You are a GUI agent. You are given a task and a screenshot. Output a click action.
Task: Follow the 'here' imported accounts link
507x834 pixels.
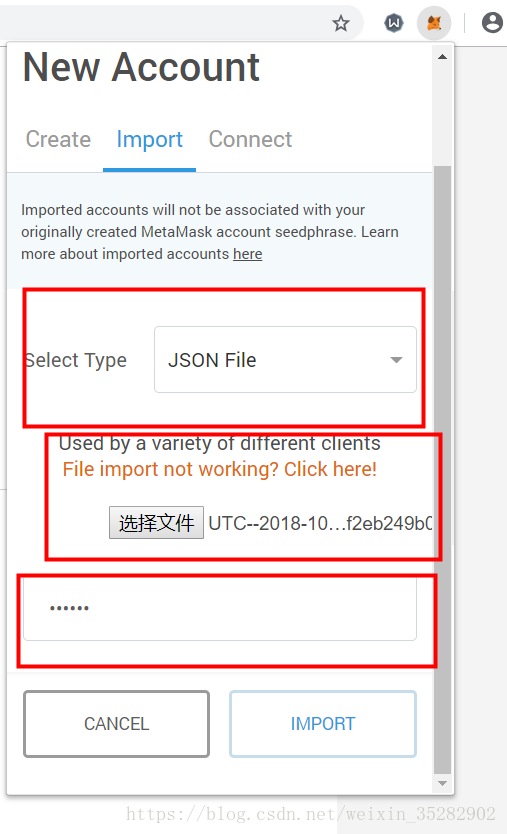pyautogui.click(x=247, y=254)
